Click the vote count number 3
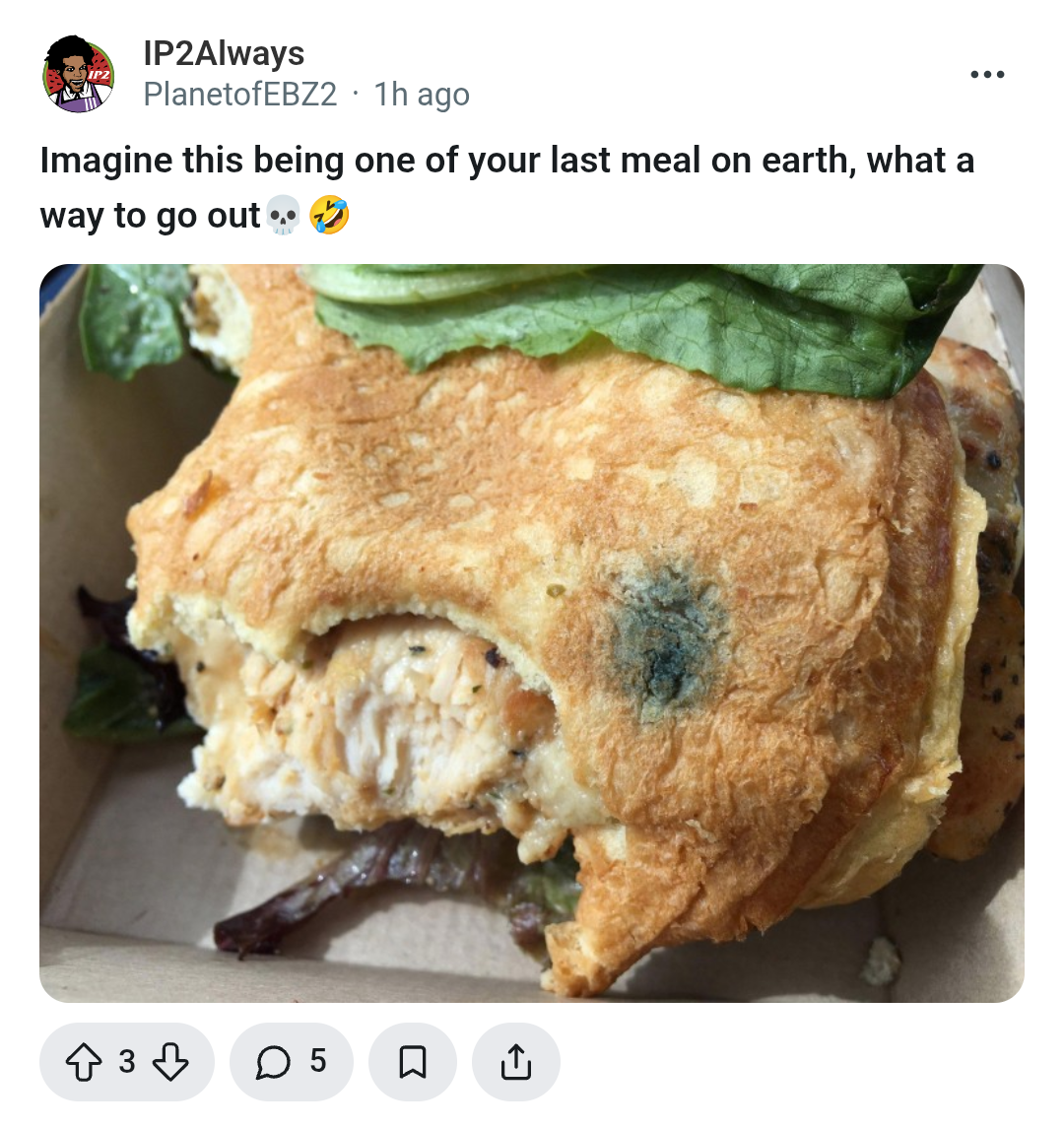The width and height of the screenshot is (1064, 1128). pyautogui.click(x=127, y=1062)
